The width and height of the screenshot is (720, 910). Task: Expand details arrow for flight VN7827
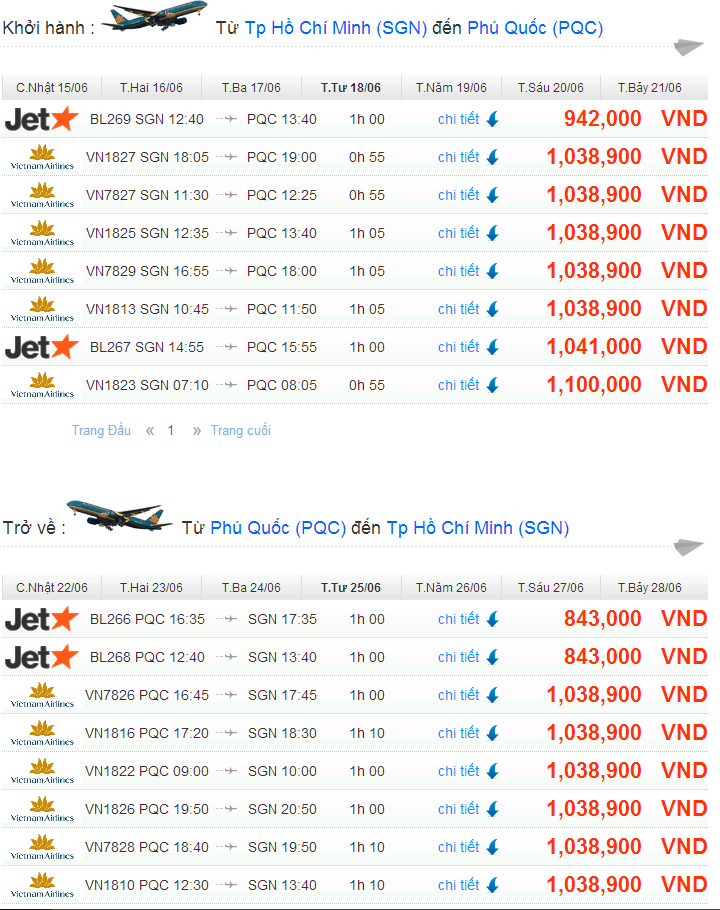tap(492, 196)
